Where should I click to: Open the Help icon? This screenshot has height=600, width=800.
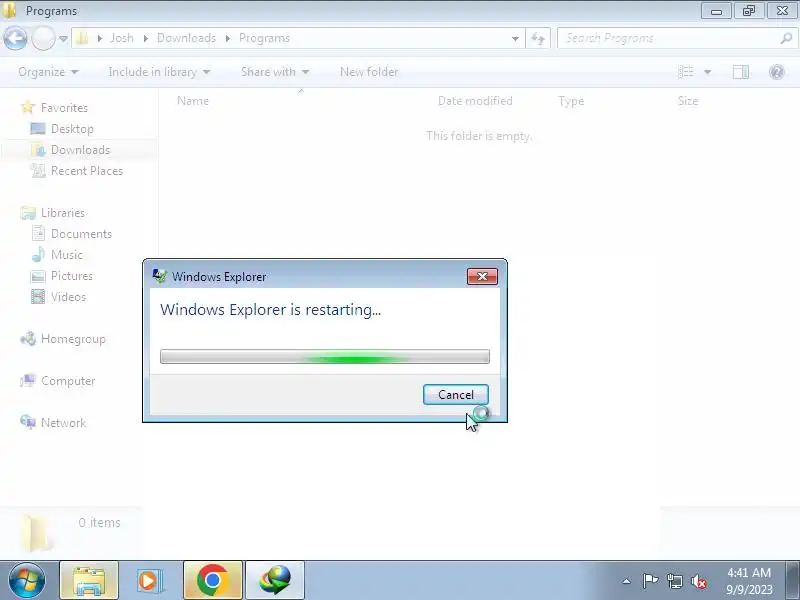777,72
